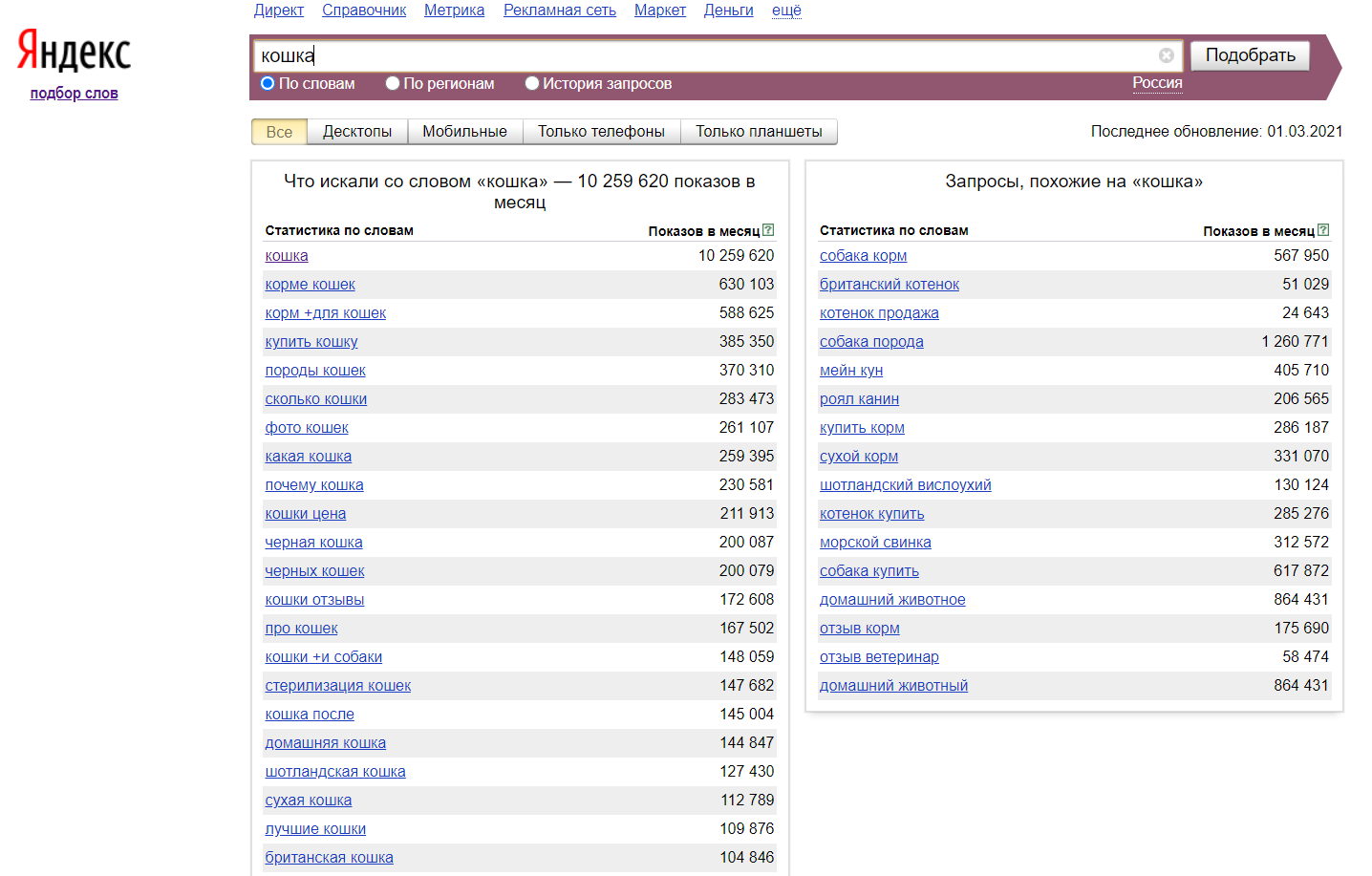The height and width of the screenshot is (876, 1372).
Task: Click the 'подбор слов' link under logo
Action: (x=74, y=94)
